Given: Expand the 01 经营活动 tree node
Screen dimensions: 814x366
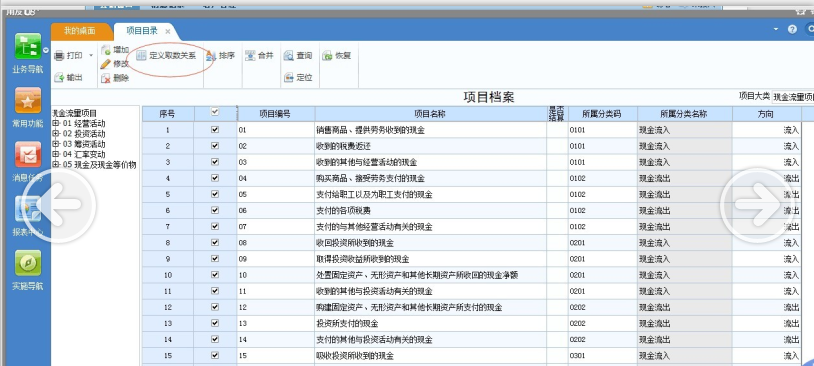Looking at the screenshot, I should pyautogui.click(x=56, y=124).
